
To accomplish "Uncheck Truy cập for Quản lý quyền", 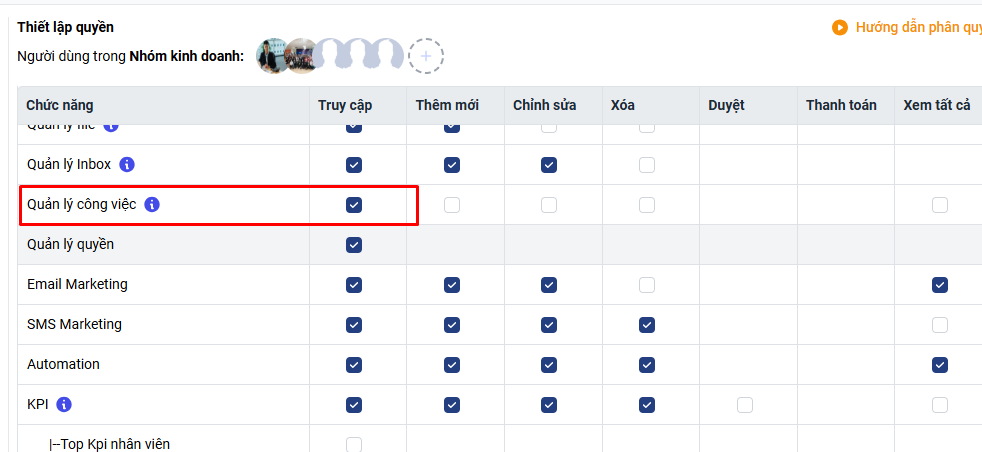I will point(354,245).
